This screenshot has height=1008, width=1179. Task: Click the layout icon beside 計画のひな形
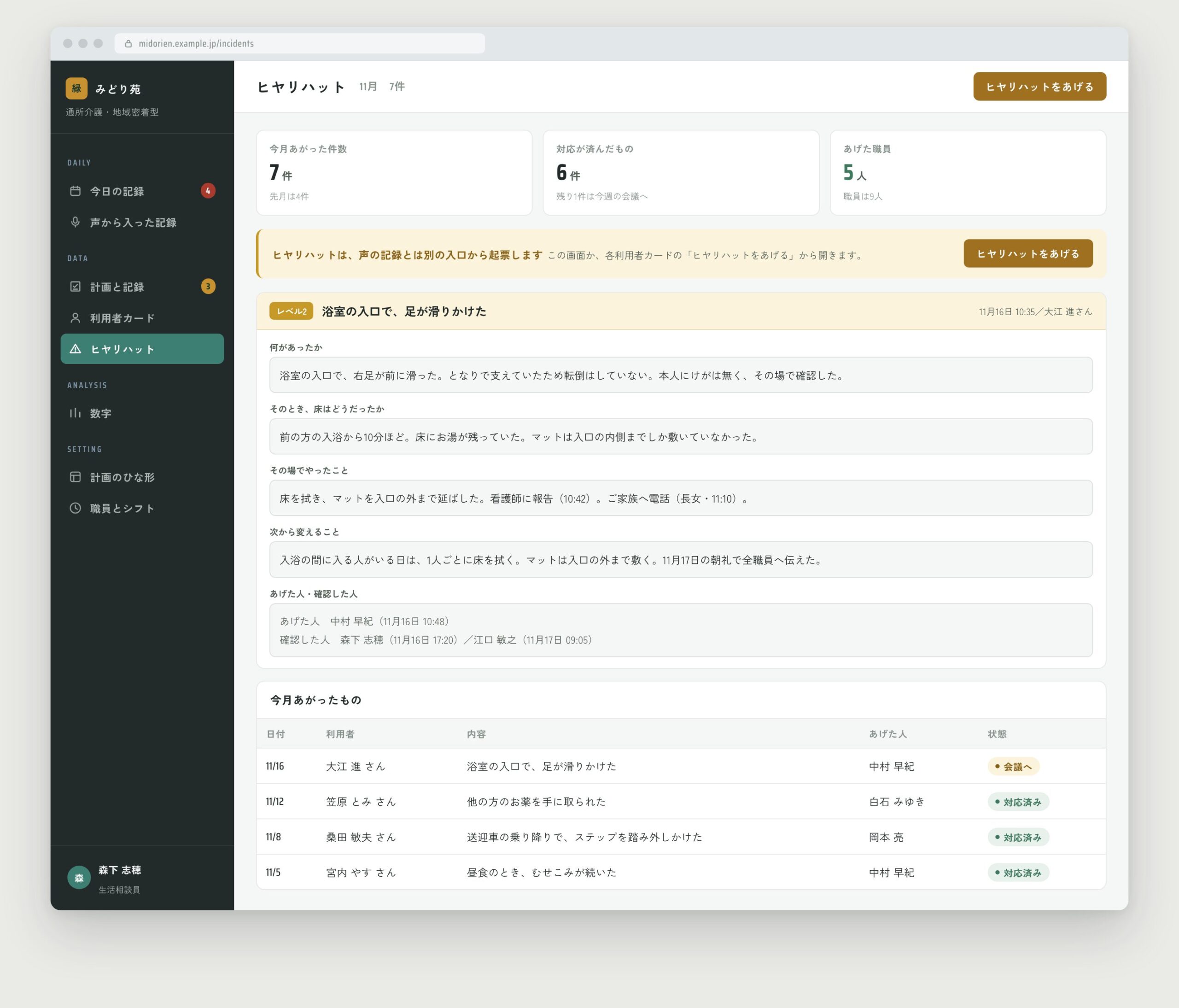click(75, 477)
